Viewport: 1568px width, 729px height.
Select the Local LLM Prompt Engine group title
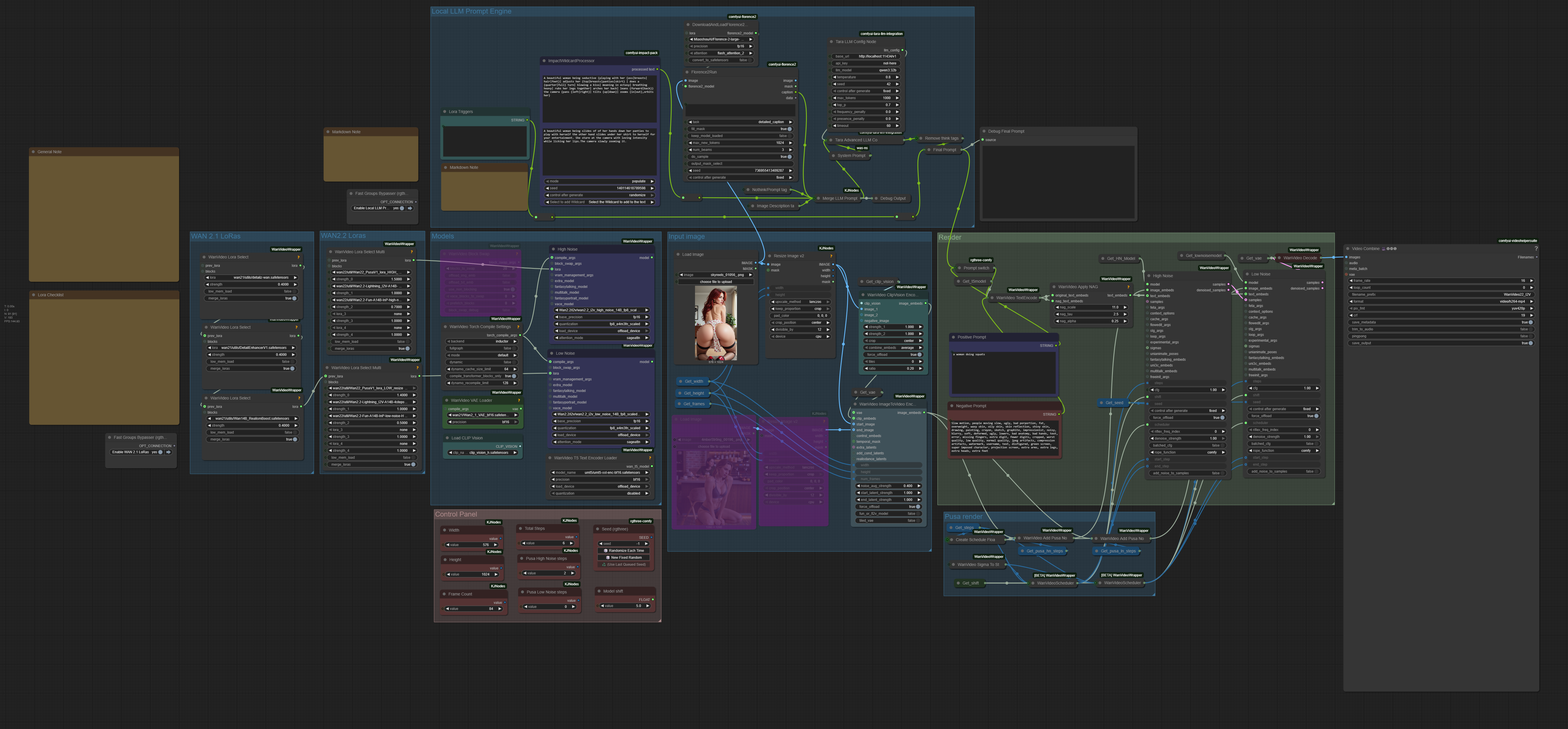point(471,12)
